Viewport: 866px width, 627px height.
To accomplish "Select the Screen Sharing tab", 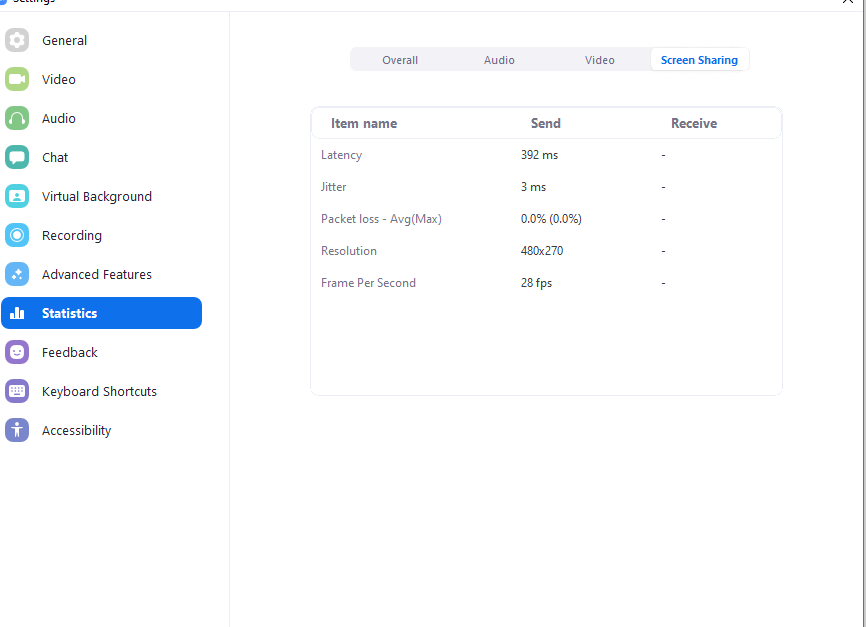I will pyautogui.click(x=699, y=60).
